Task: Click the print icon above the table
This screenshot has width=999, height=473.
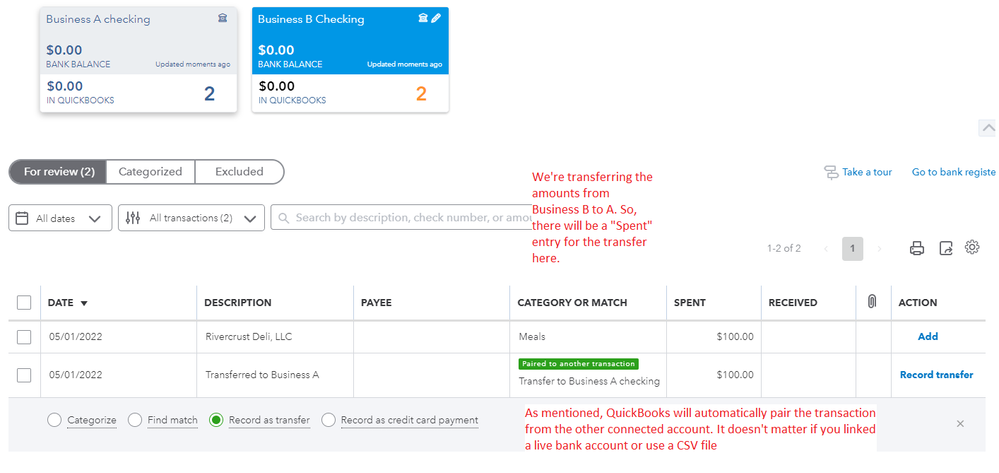Action: click(917, 249)
